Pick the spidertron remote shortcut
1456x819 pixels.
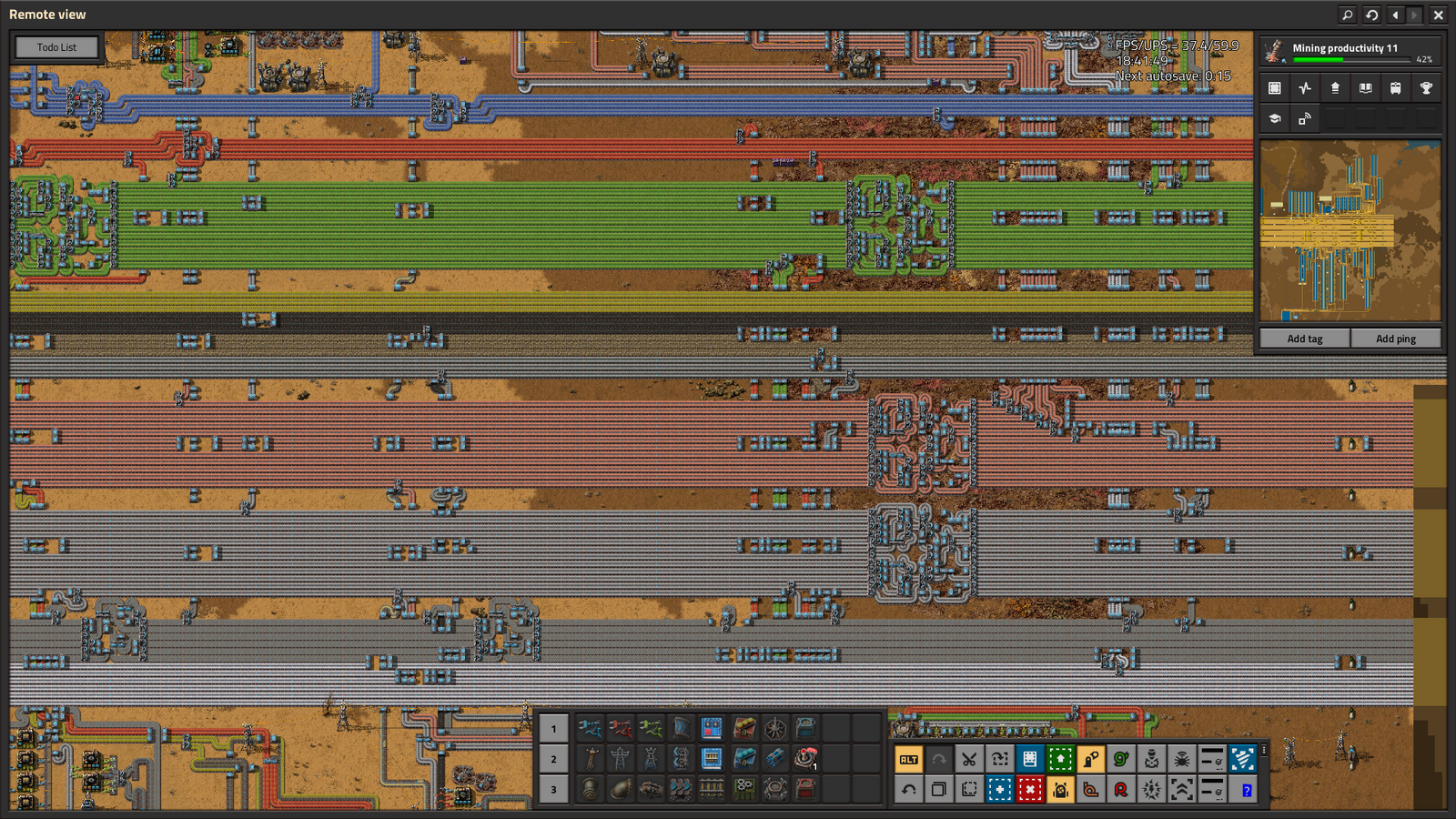tap(1181, 759)
